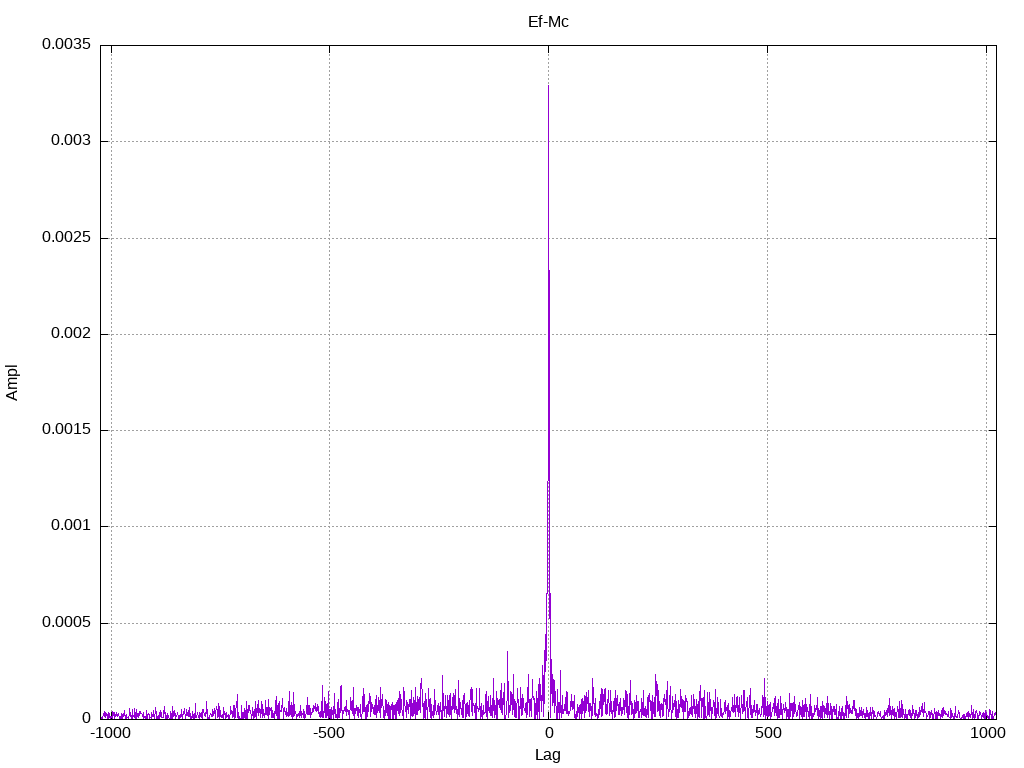Click the x-axis label 'Lag'
Image resolution: width=1024 pixels, height=768 pixels.
(547, 755)
